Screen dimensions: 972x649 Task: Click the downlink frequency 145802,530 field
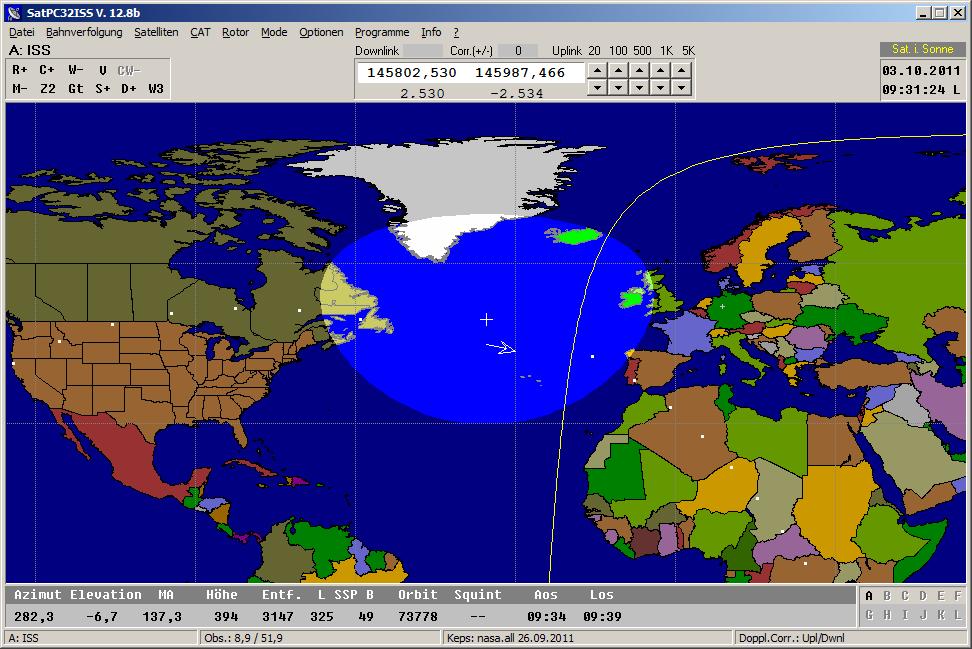[412, 73]
